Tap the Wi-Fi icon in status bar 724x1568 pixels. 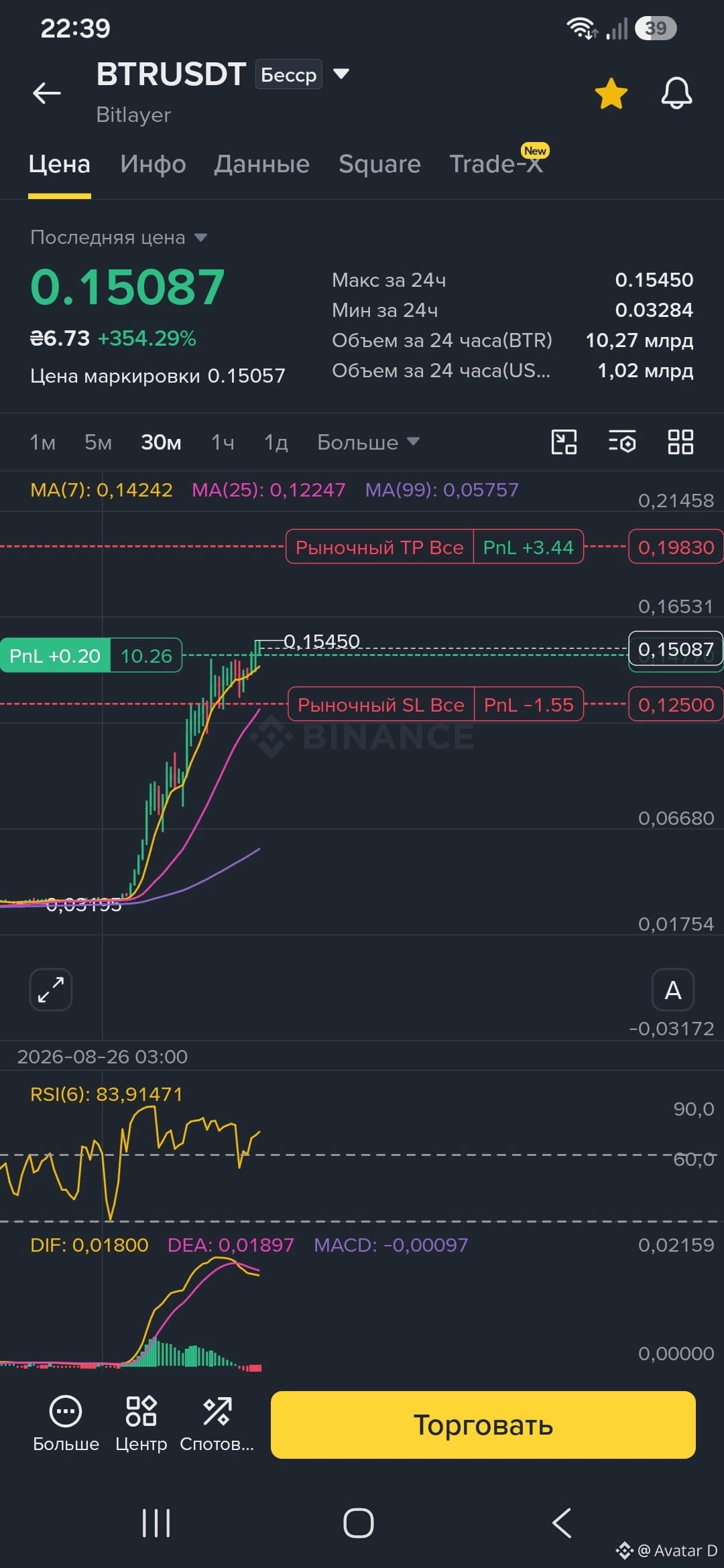[x=581, y=28]
